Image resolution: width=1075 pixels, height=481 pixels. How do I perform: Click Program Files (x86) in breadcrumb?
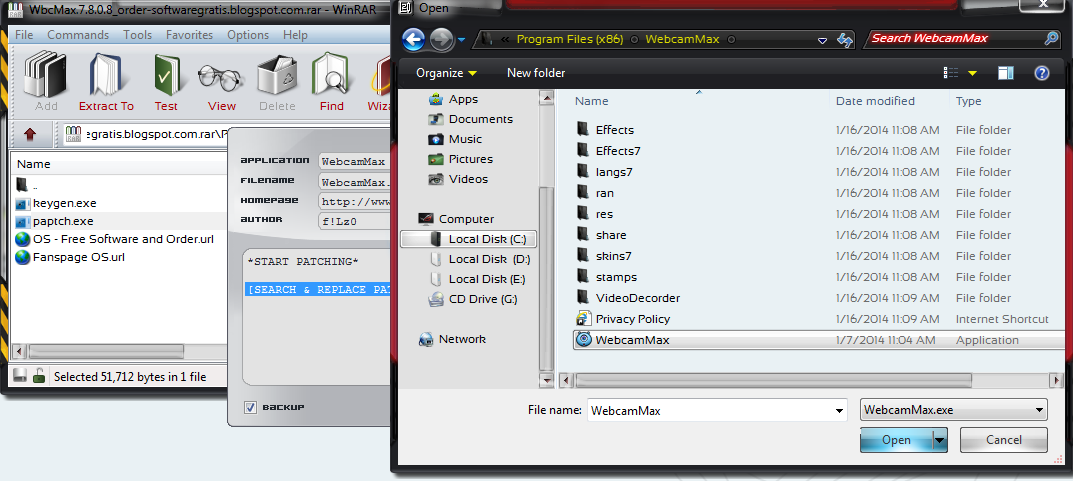click(570, 39)
